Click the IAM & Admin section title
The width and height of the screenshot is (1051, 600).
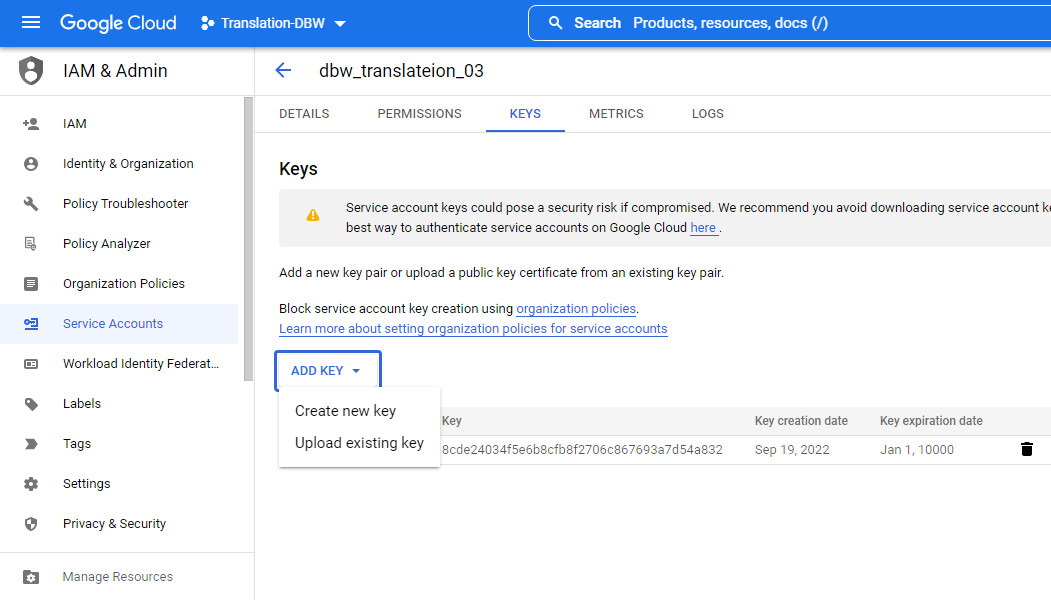pos(115,71)
